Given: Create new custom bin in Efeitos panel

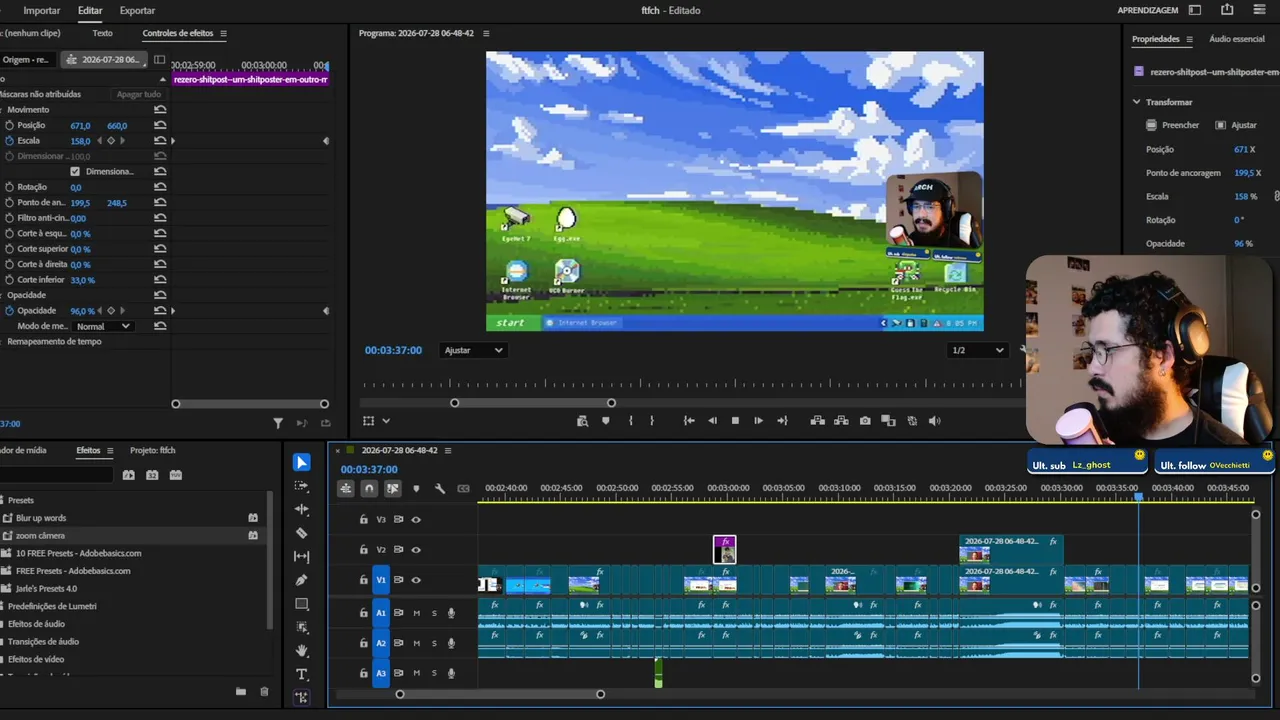Looking at the screenshot, I should [x=241, y=691].
